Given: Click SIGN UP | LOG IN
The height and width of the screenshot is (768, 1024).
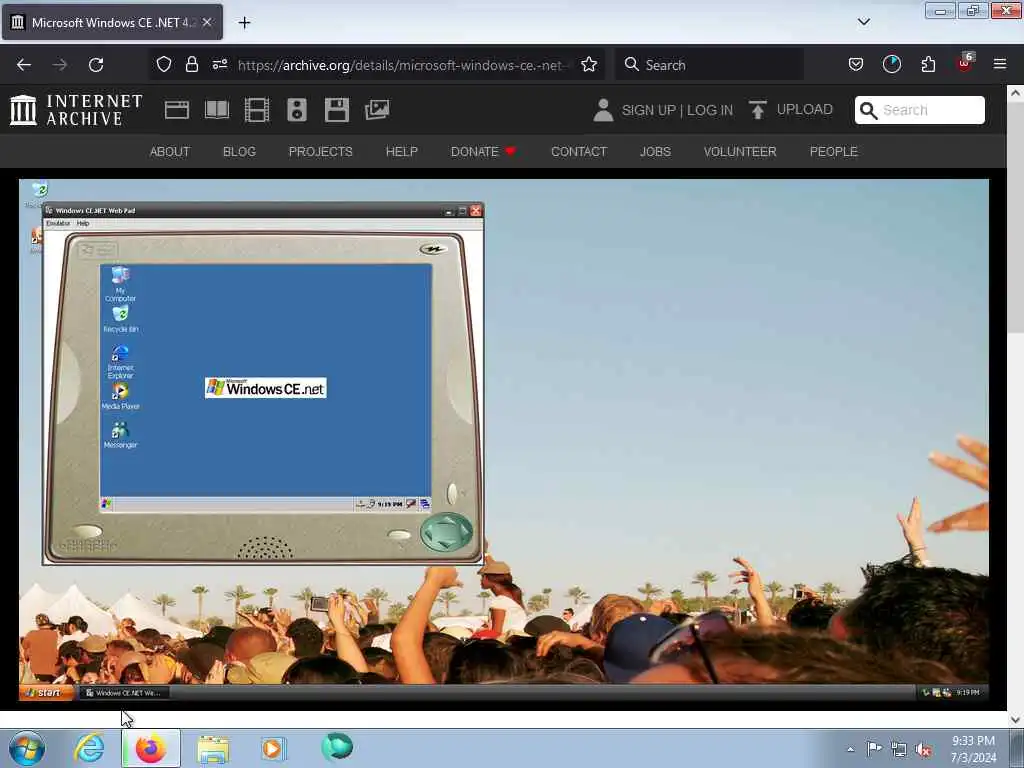Looking at the screenshot, I should (x=677, y=110).
